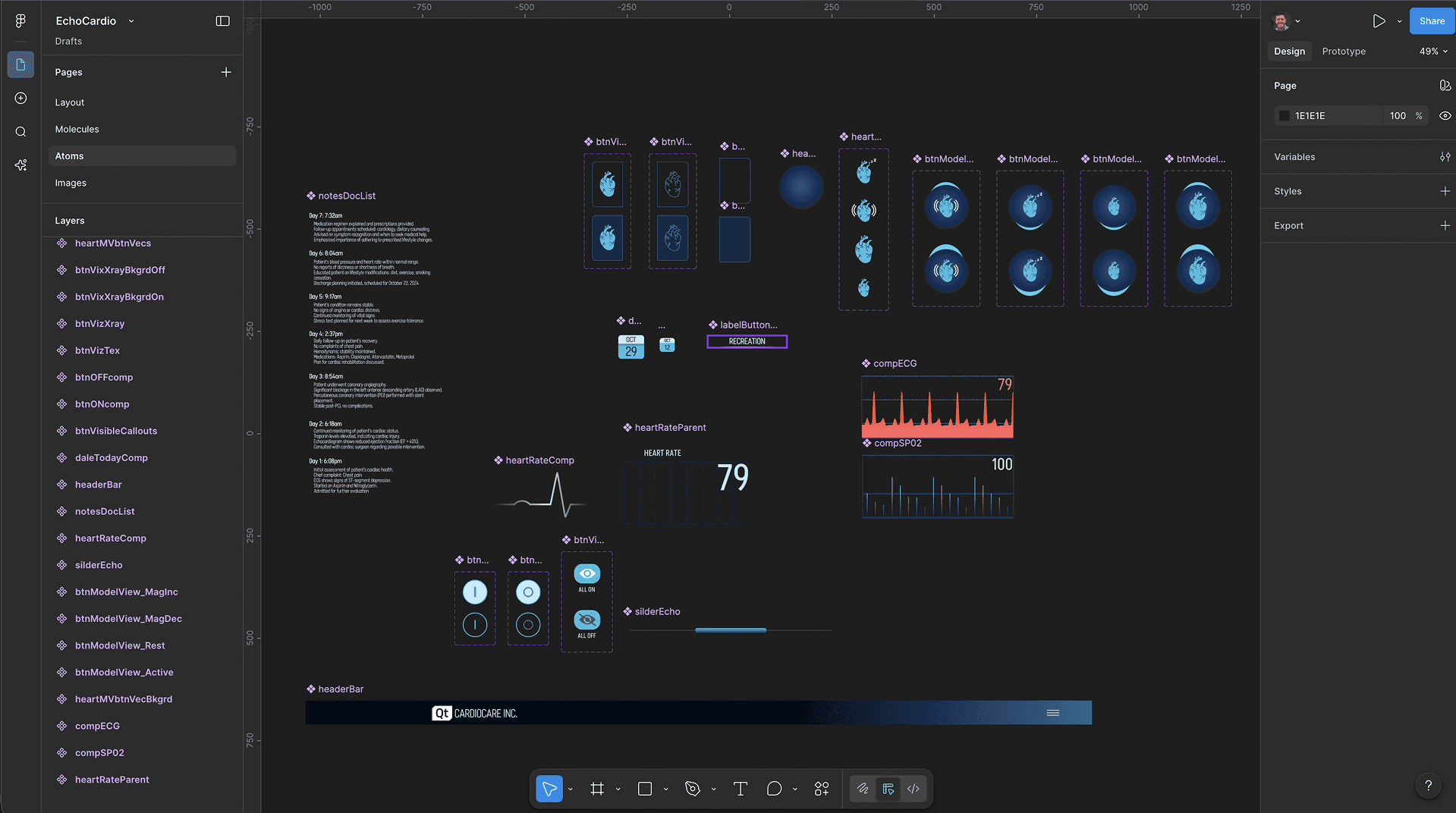Click the ALL ON eye toggle
This screenshot has width=1456, height=813.
586,573
